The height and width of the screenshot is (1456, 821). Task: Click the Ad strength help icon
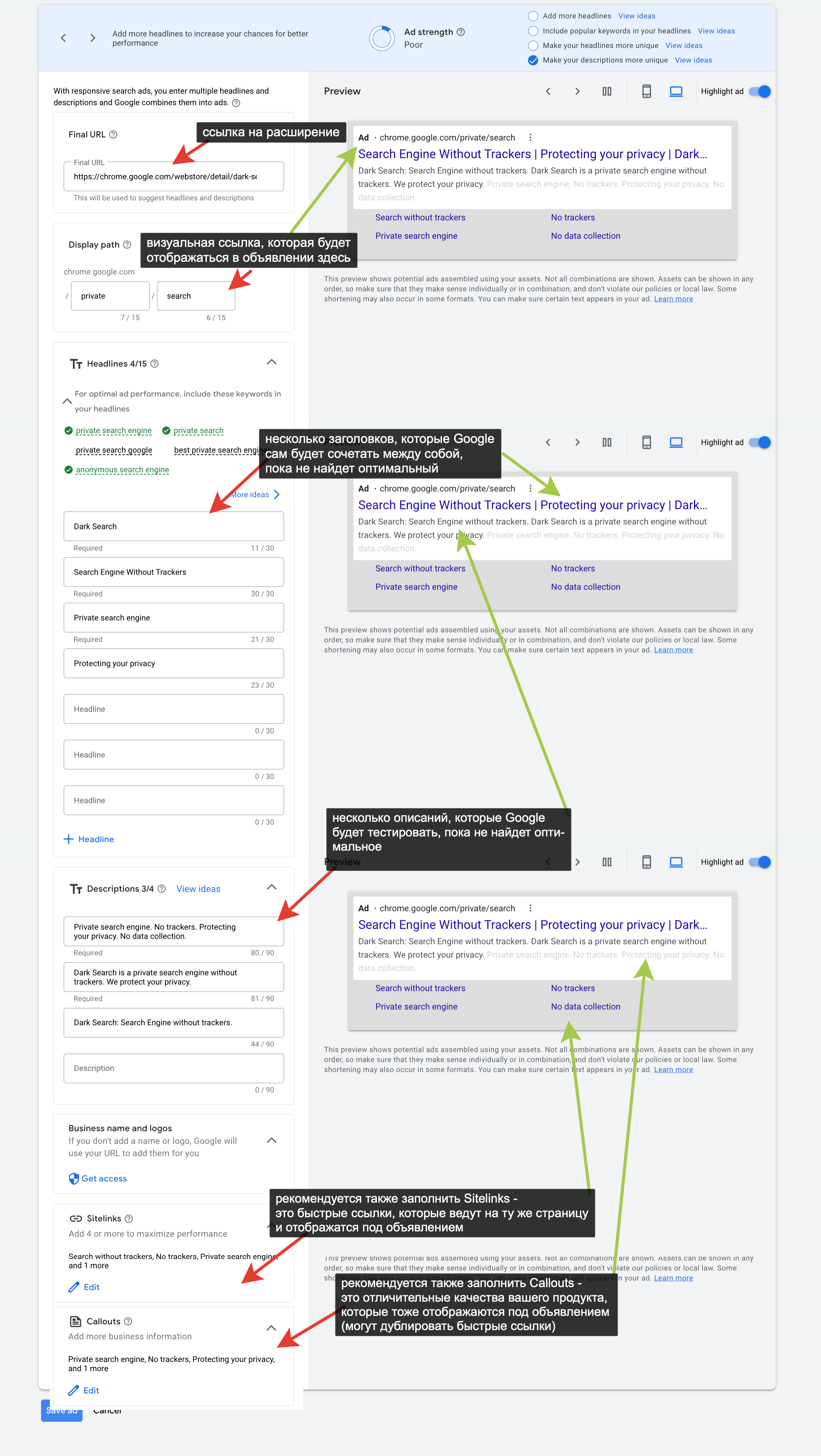coord(461,32)
